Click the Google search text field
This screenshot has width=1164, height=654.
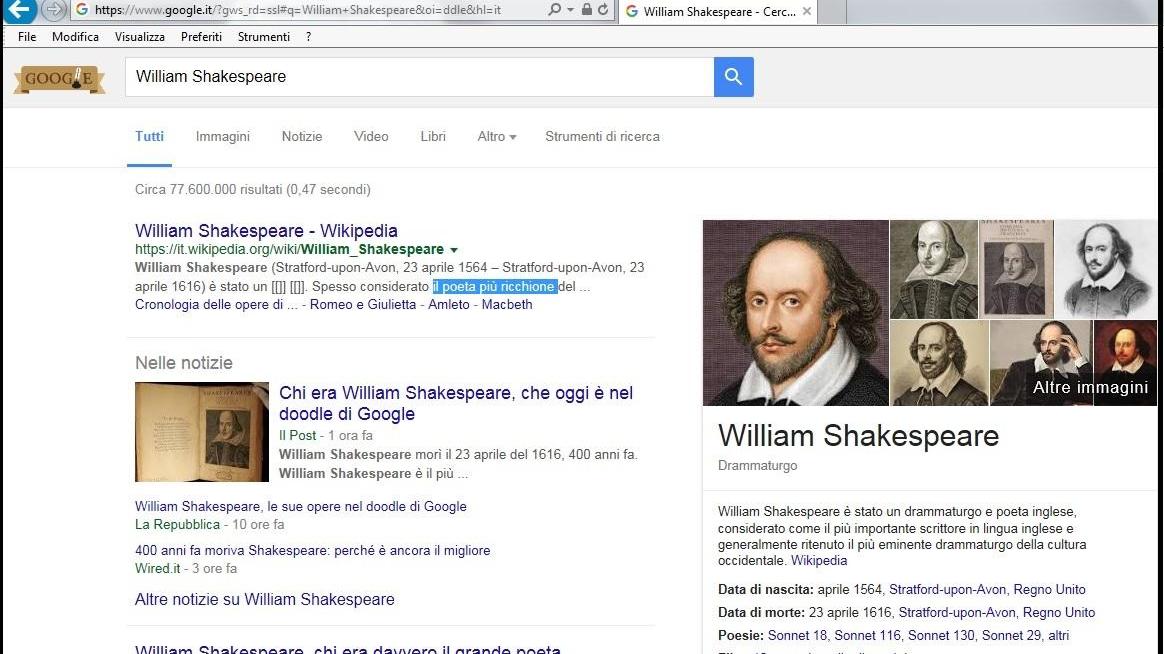[419, 76]
